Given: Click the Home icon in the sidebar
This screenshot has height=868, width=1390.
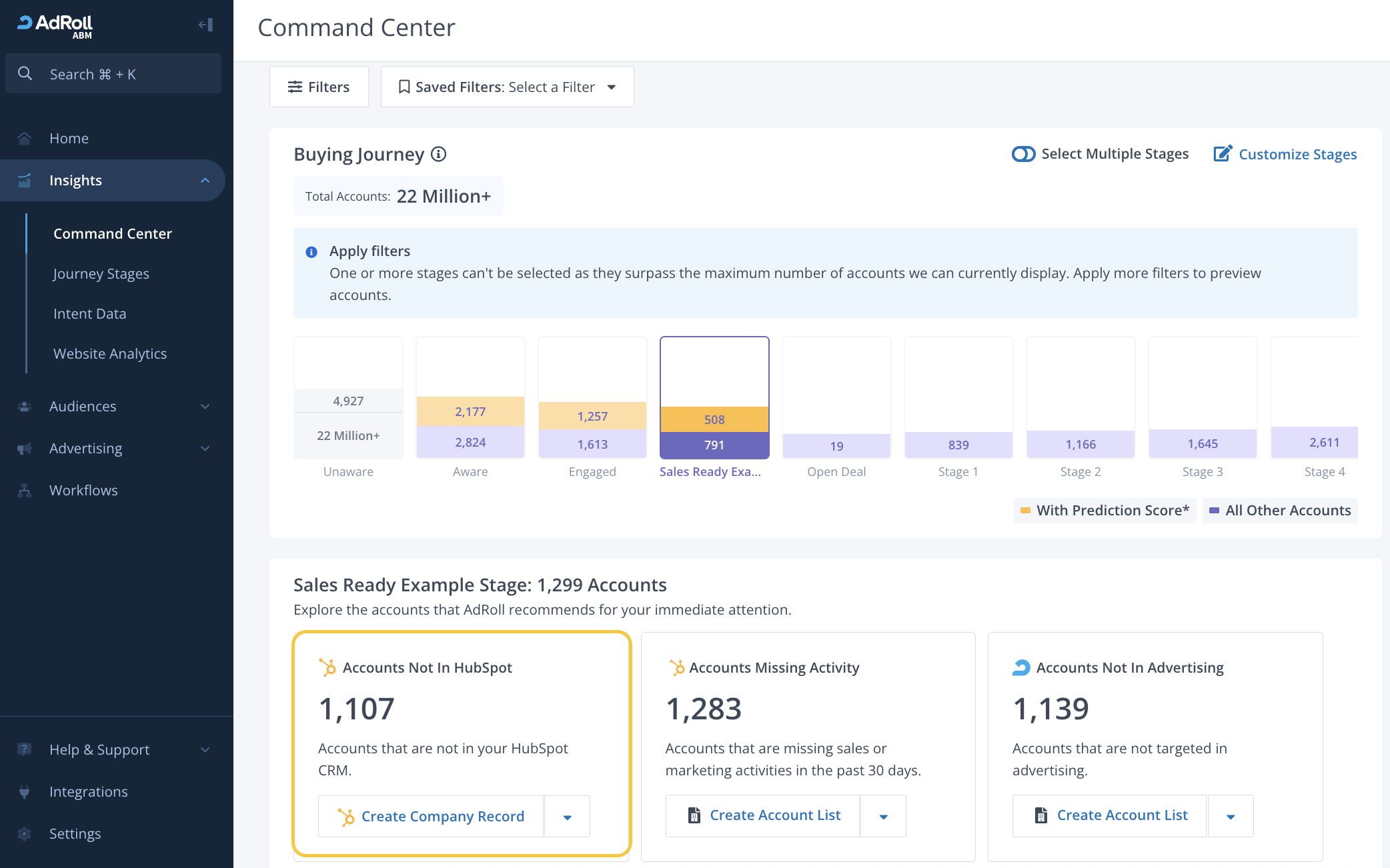Looking at the screenshot, I should 25,138.
